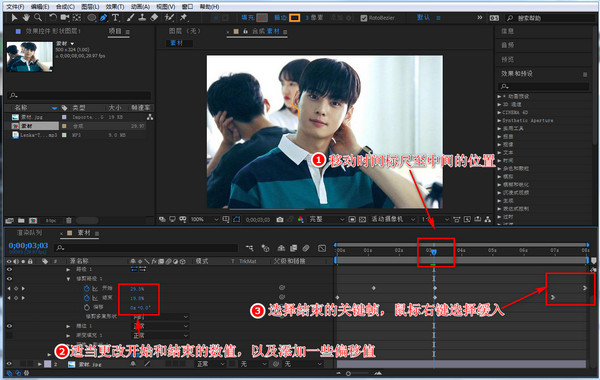This screenshot has height=380, width=600.
Task: Switch to the 渲染队列 tab
Action: point(29,233)
